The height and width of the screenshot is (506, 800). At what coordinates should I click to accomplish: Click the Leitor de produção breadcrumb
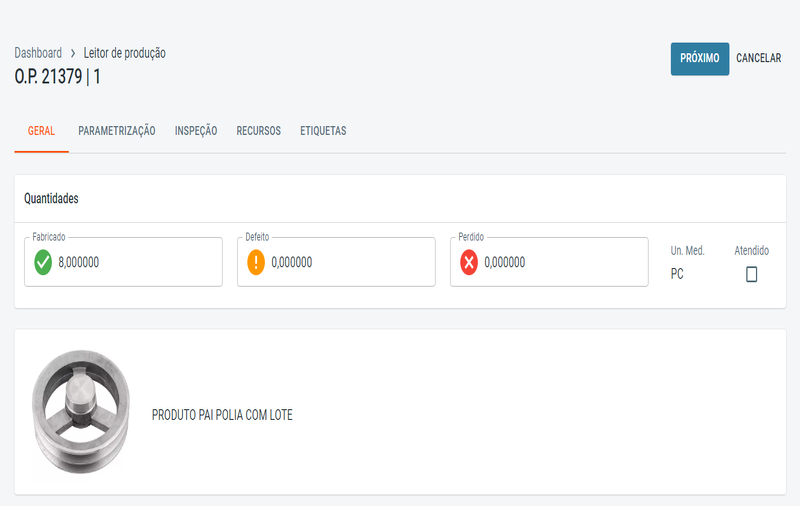[124, 53]
